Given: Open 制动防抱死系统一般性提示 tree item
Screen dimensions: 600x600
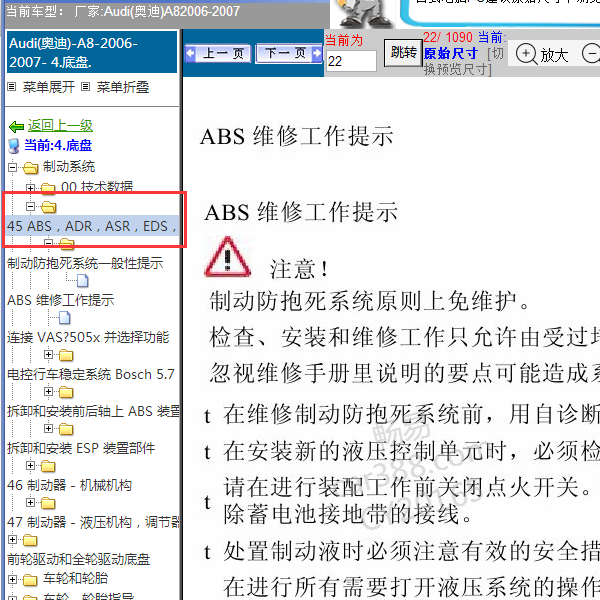Looking at the screenshot, I should point(85,263).
